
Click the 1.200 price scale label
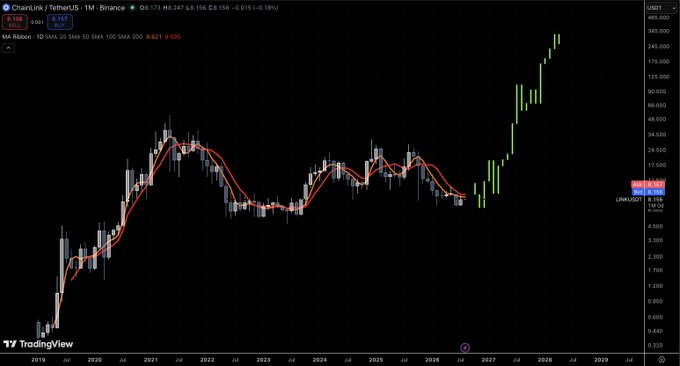[x=656, y=286]
